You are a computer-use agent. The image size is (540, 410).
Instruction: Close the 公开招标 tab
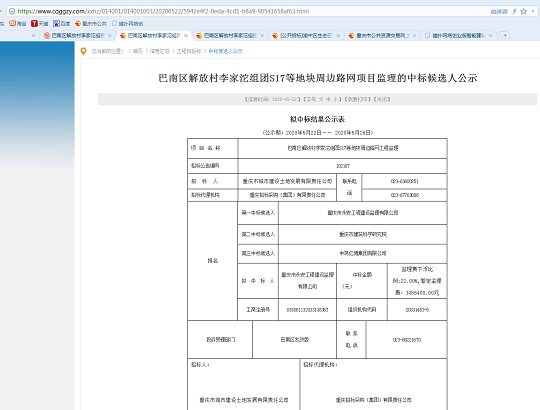pyautogui.click(x=338, y=35)
